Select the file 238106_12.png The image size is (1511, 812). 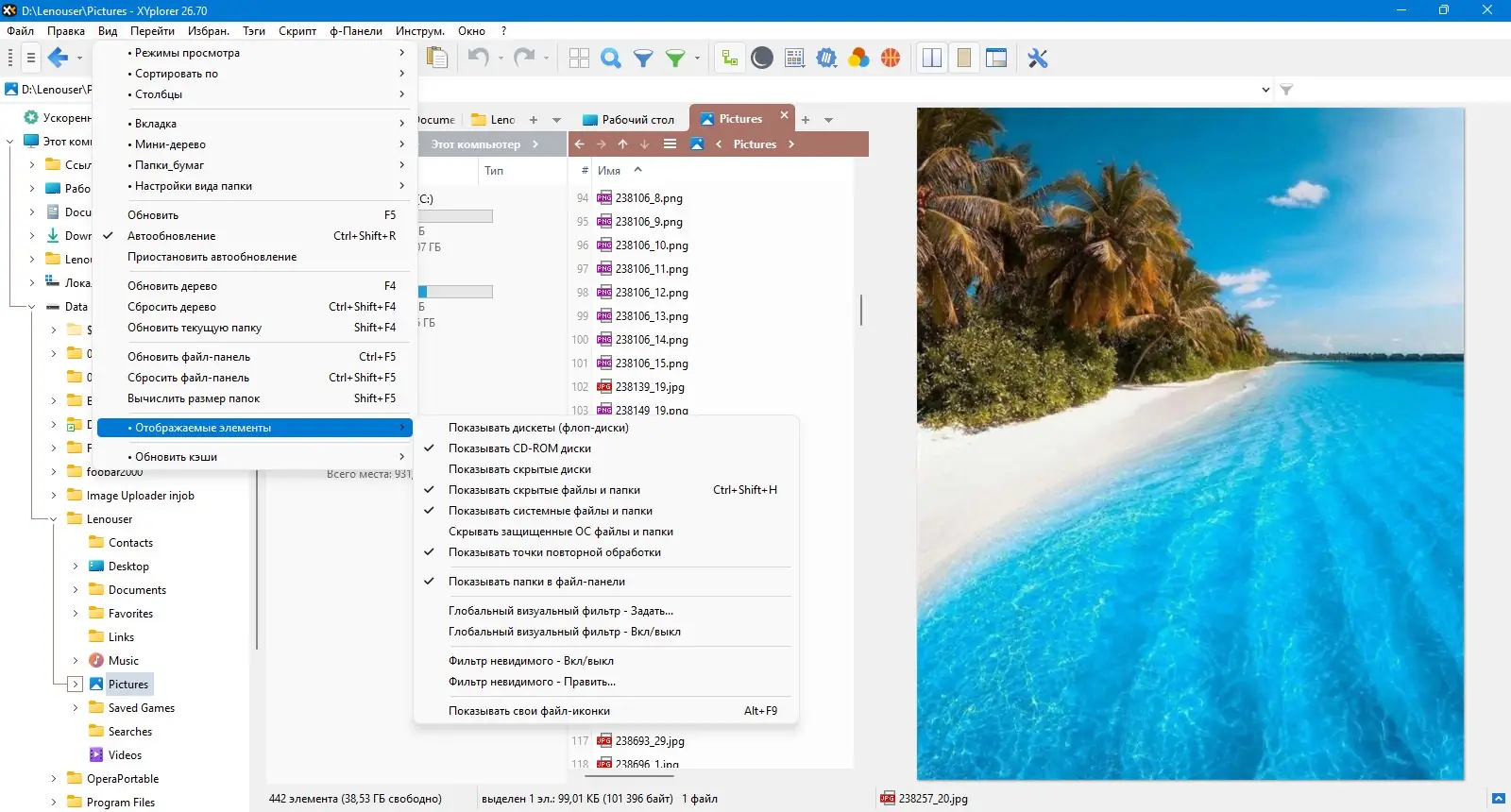[652, 293]
